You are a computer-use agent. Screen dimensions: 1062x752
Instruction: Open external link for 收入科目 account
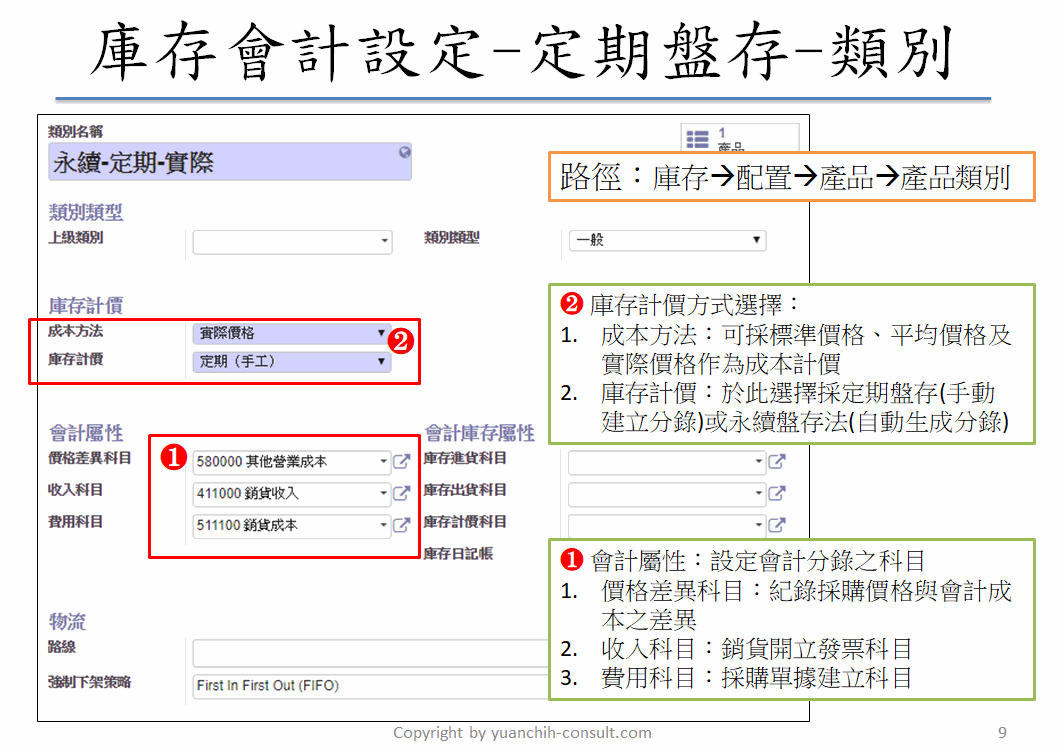tap(402, 493)
